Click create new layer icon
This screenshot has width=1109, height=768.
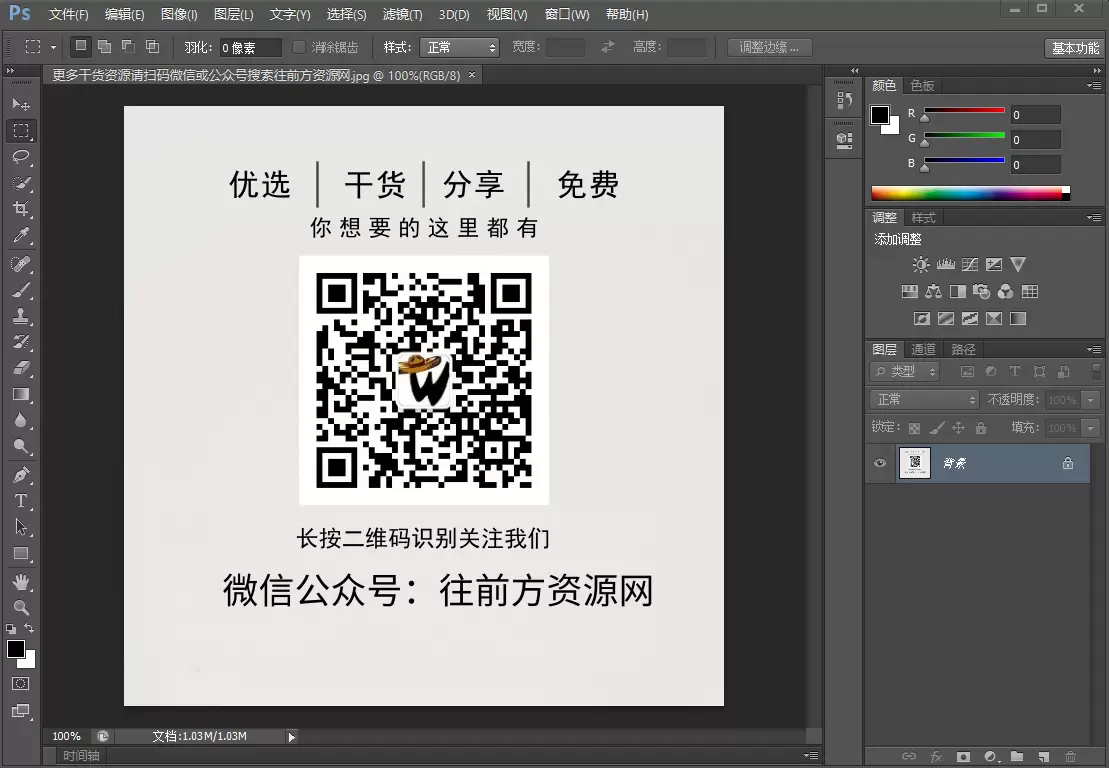[1044, 757]
